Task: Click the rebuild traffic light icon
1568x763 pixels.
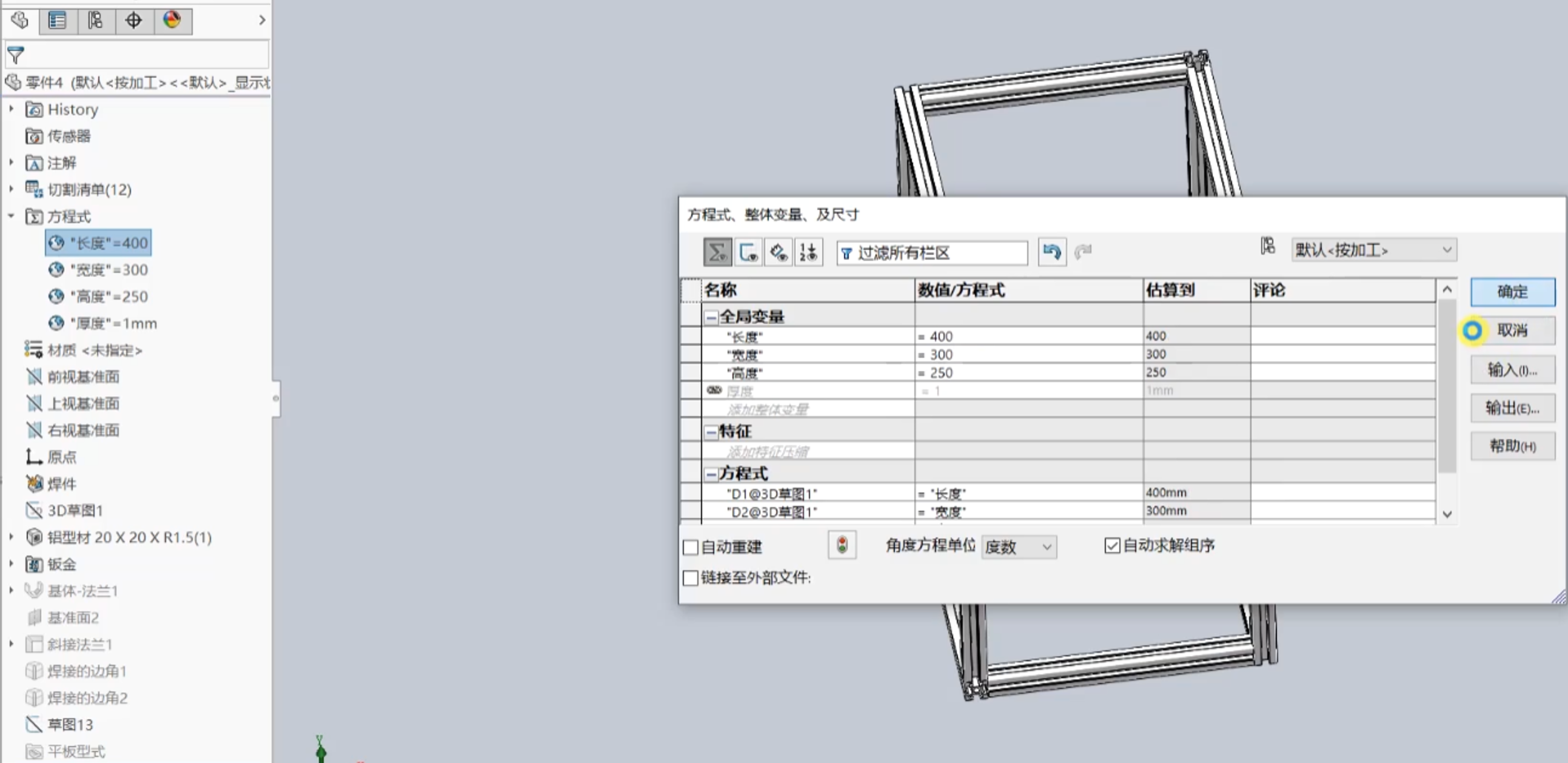Action: [842, 545]
